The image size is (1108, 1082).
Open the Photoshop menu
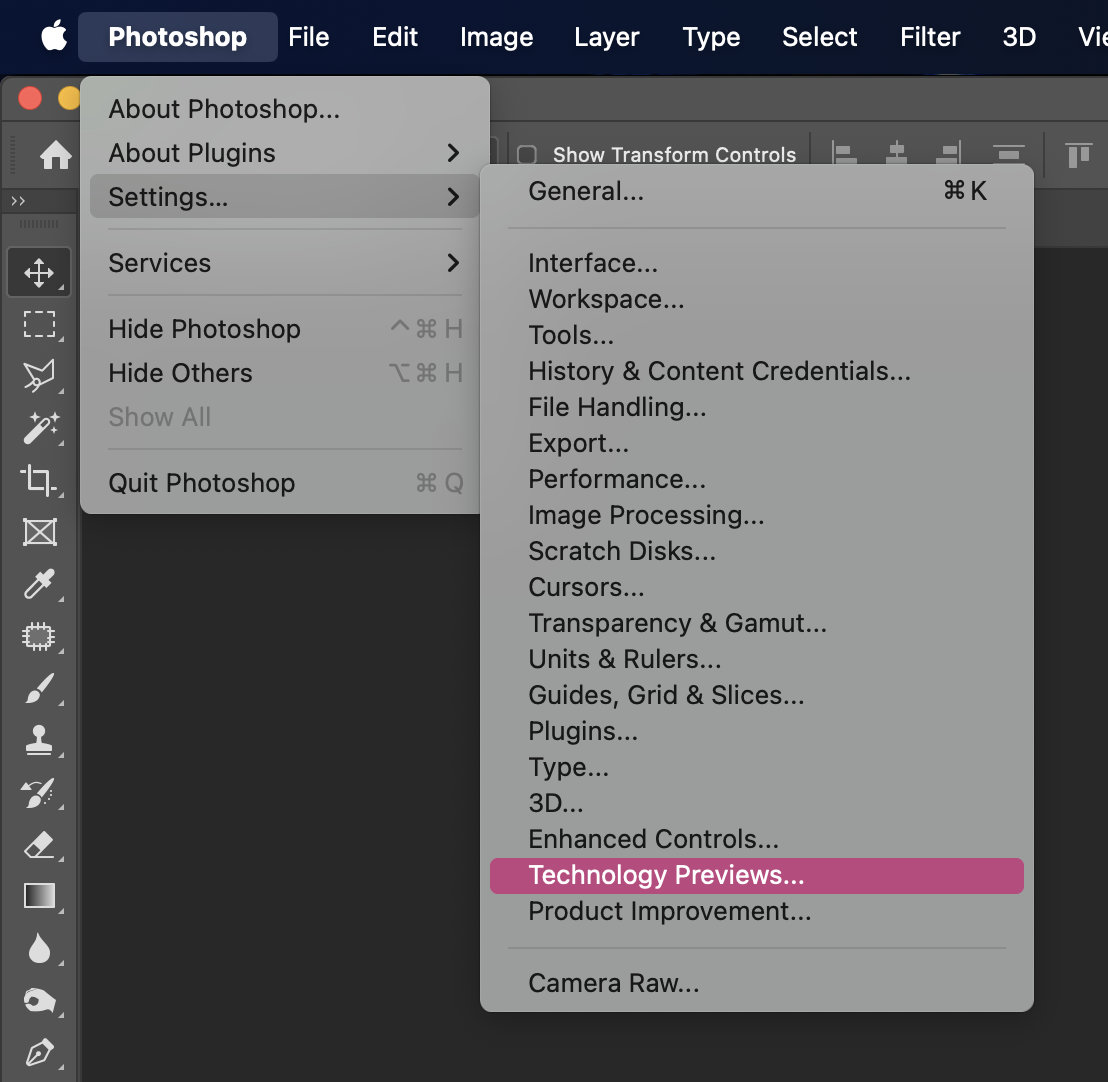click(x=177, y=37)
